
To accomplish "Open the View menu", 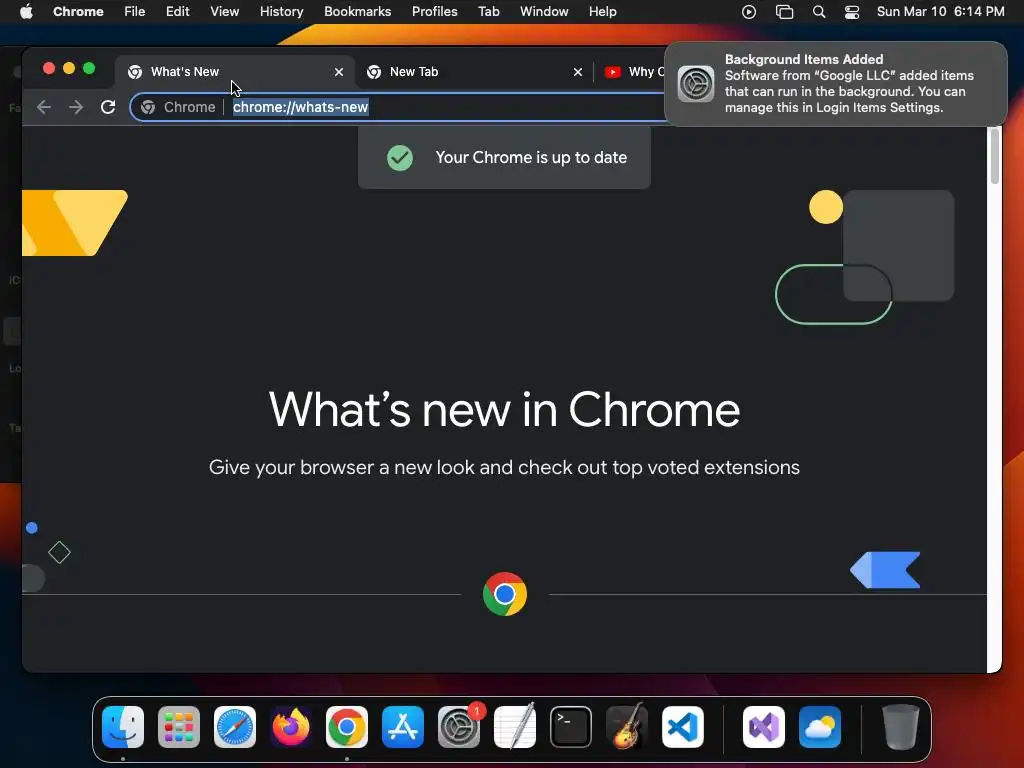I will [x=225, y=12].
